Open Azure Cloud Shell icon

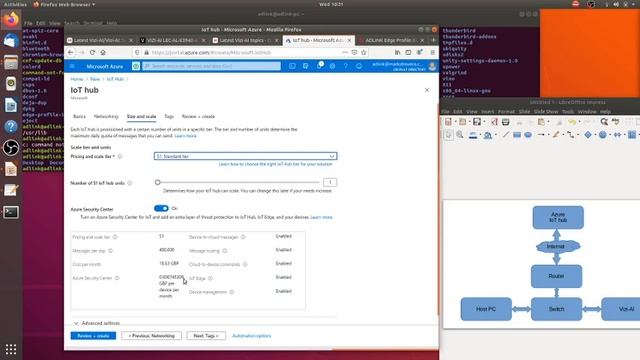pos(292,66)
